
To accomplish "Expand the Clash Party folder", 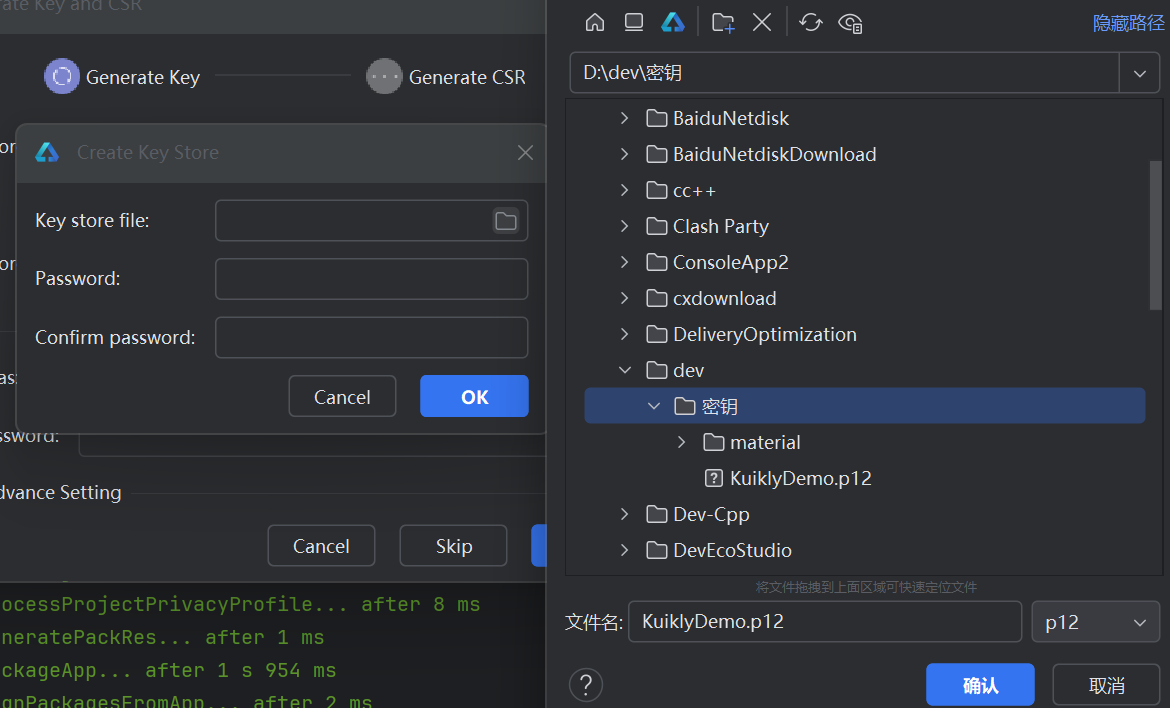I will (625, 226).
